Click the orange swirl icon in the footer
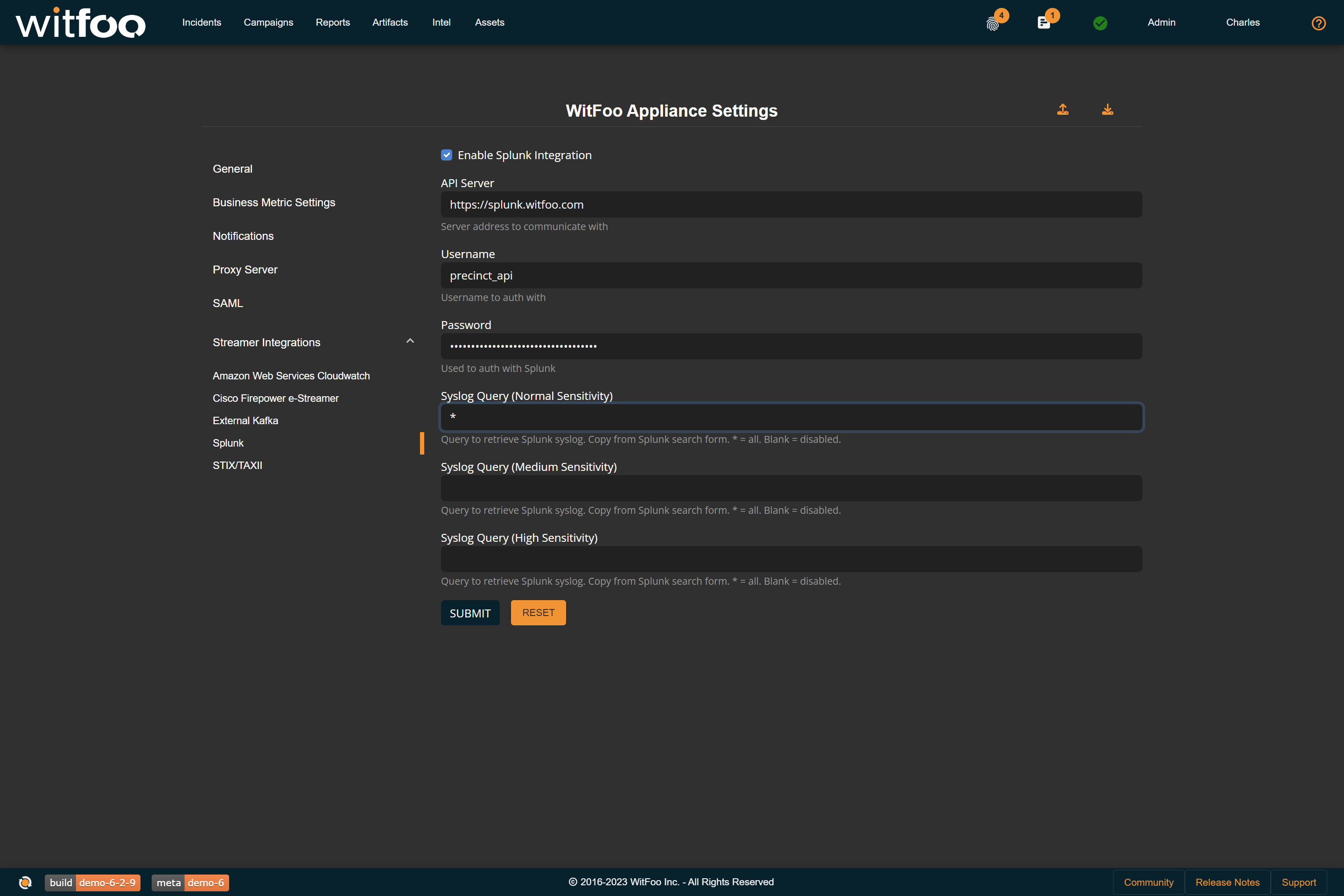This screenshot has height=896, width=1344. click(x=25, y=882)
